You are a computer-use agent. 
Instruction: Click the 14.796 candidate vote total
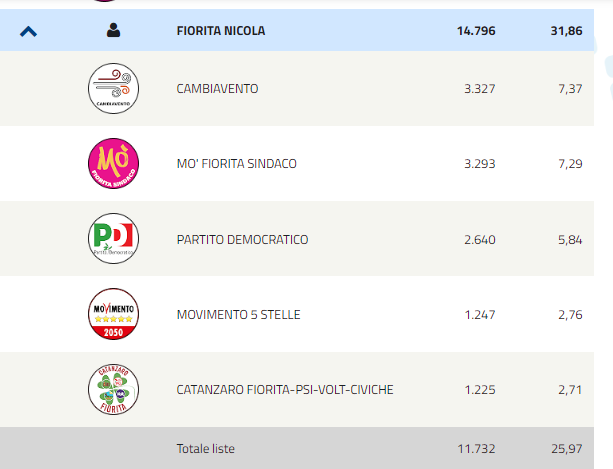pyautogui.click(x=476, y=31)
